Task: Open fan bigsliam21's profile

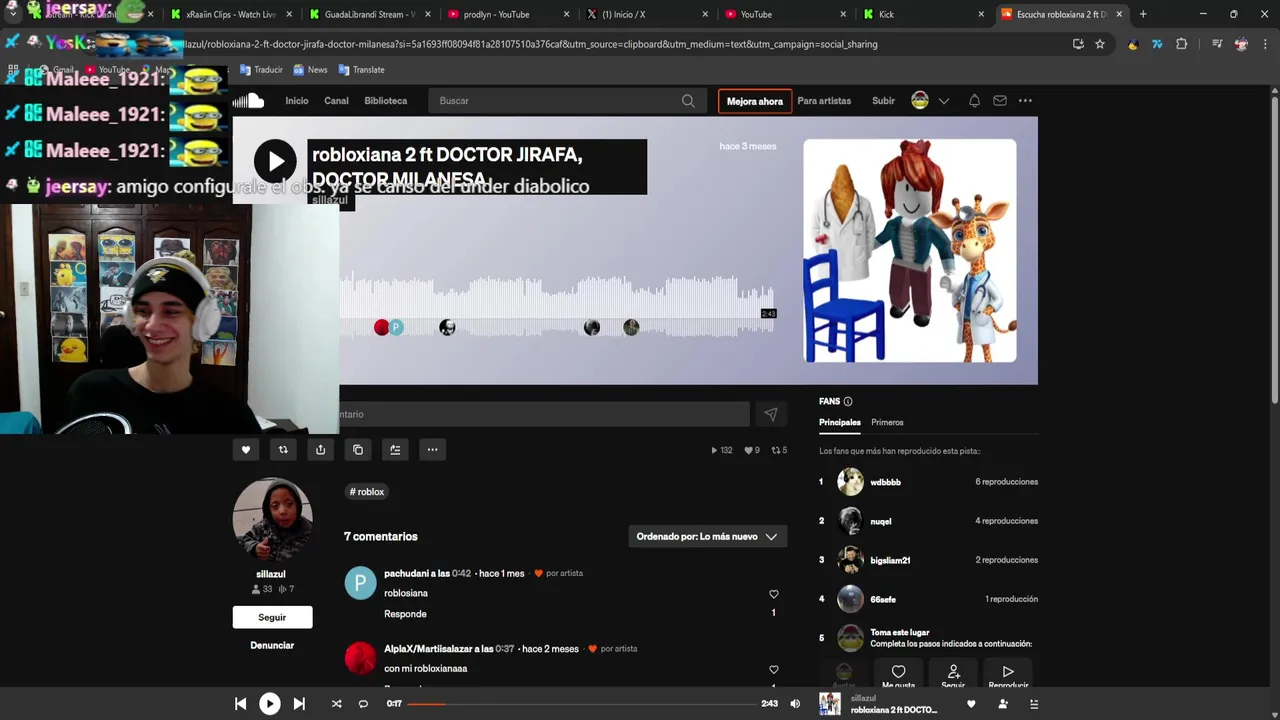Action: (x=890, y=560)
